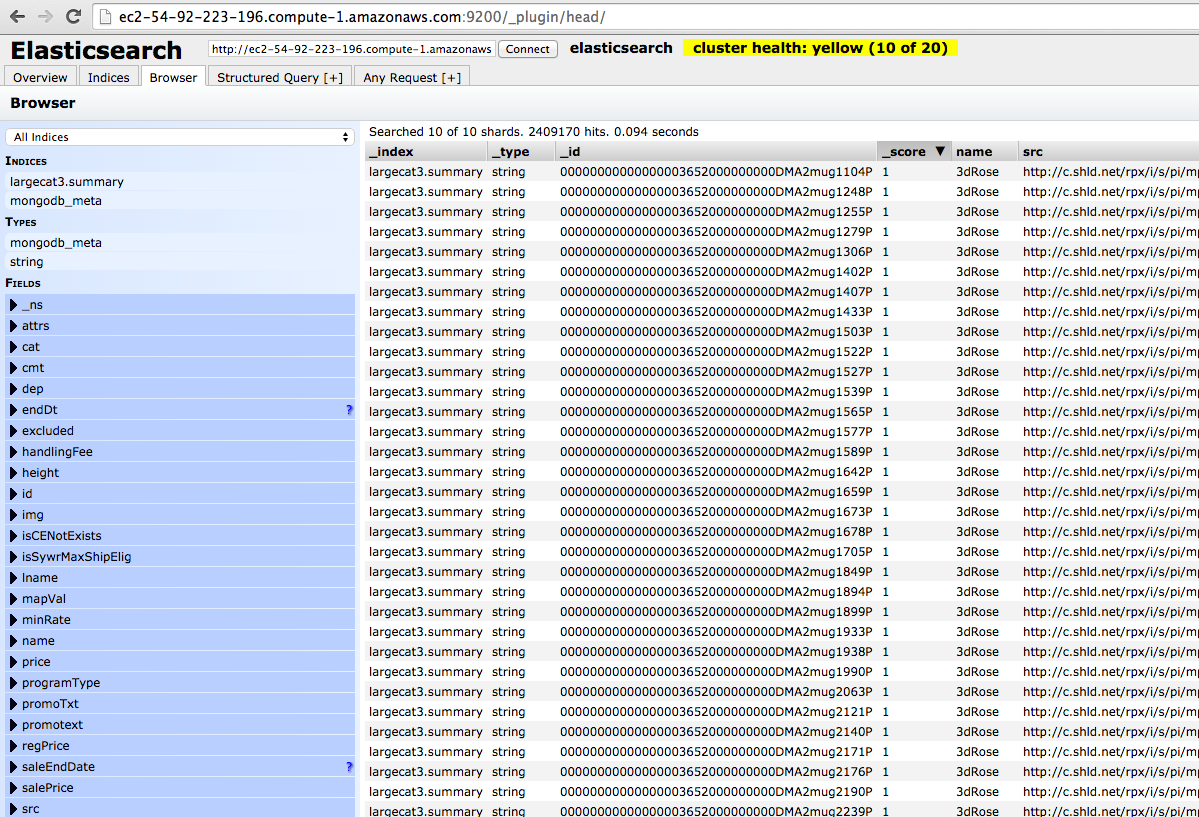Expand the isCENotExists field
Image resolution: width=1199 pixels, height=817 pixels.
(13, 536)
